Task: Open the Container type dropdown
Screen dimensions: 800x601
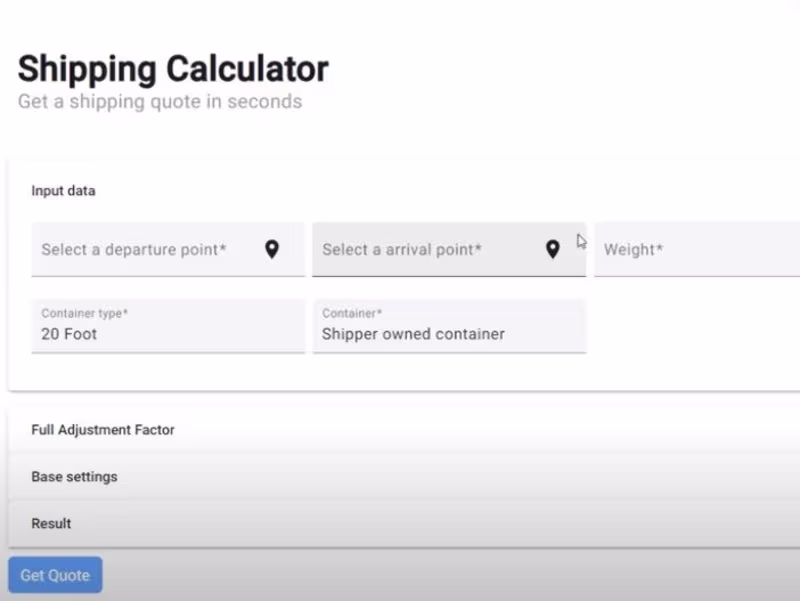Action: pyautogui.click(x=168, y=326)
